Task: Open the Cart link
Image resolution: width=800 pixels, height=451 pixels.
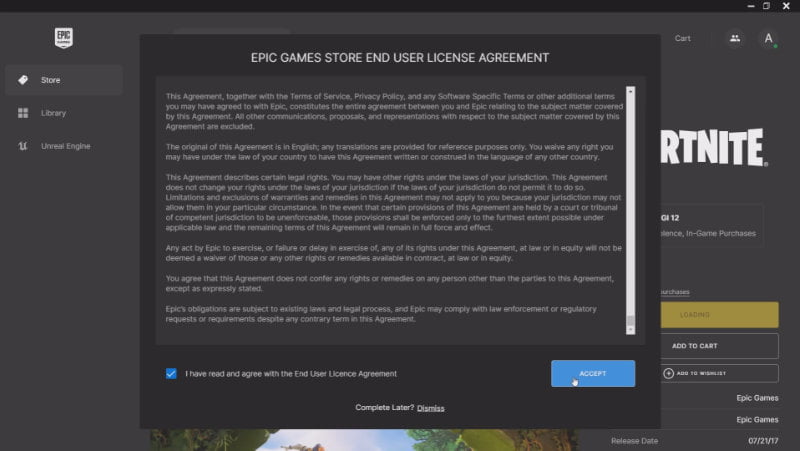Action: 682,38
